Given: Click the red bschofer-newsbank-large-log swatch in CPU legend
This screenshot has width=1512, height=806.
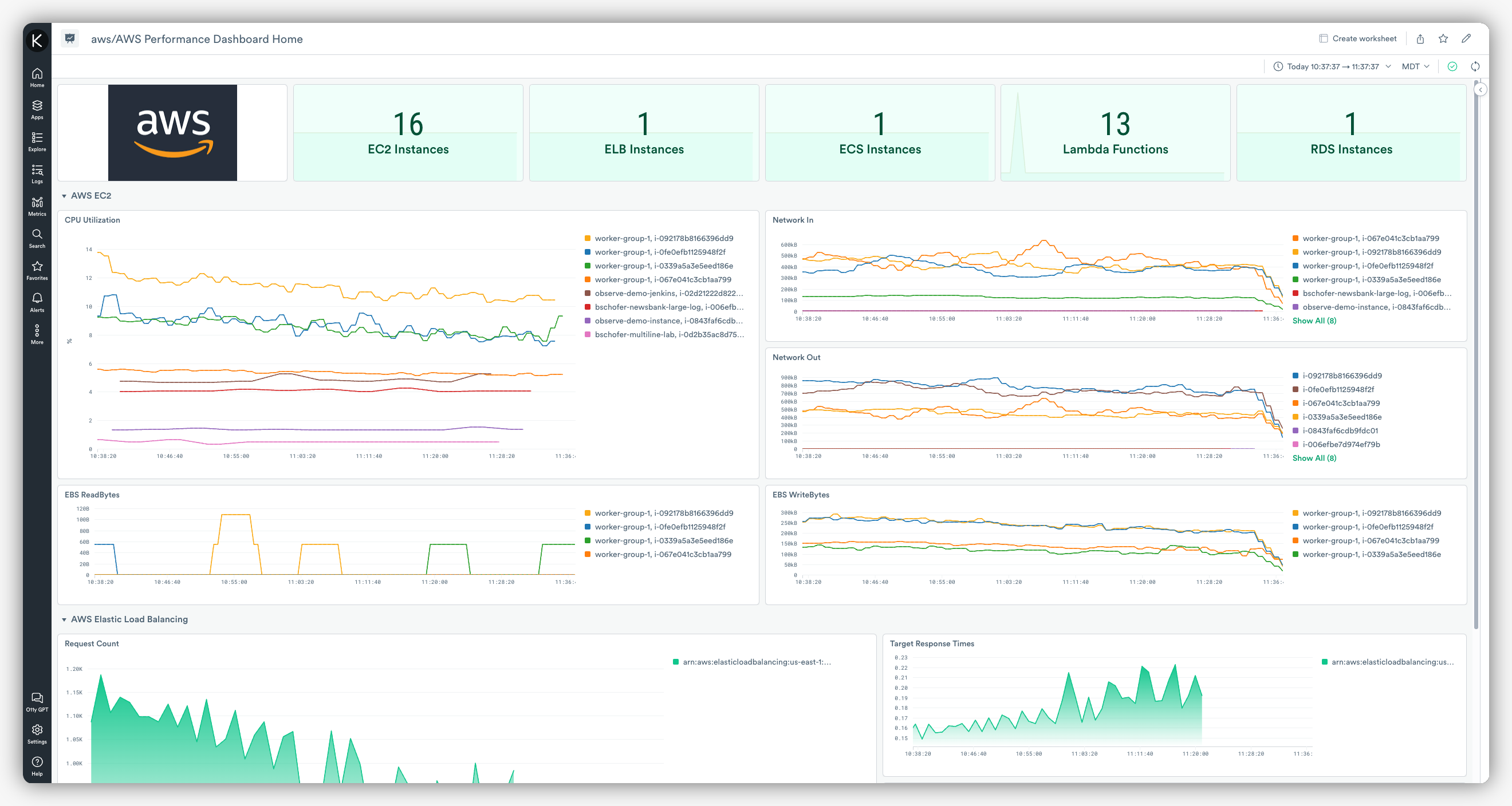Looking at the screenshot, I should pos(588,307).
